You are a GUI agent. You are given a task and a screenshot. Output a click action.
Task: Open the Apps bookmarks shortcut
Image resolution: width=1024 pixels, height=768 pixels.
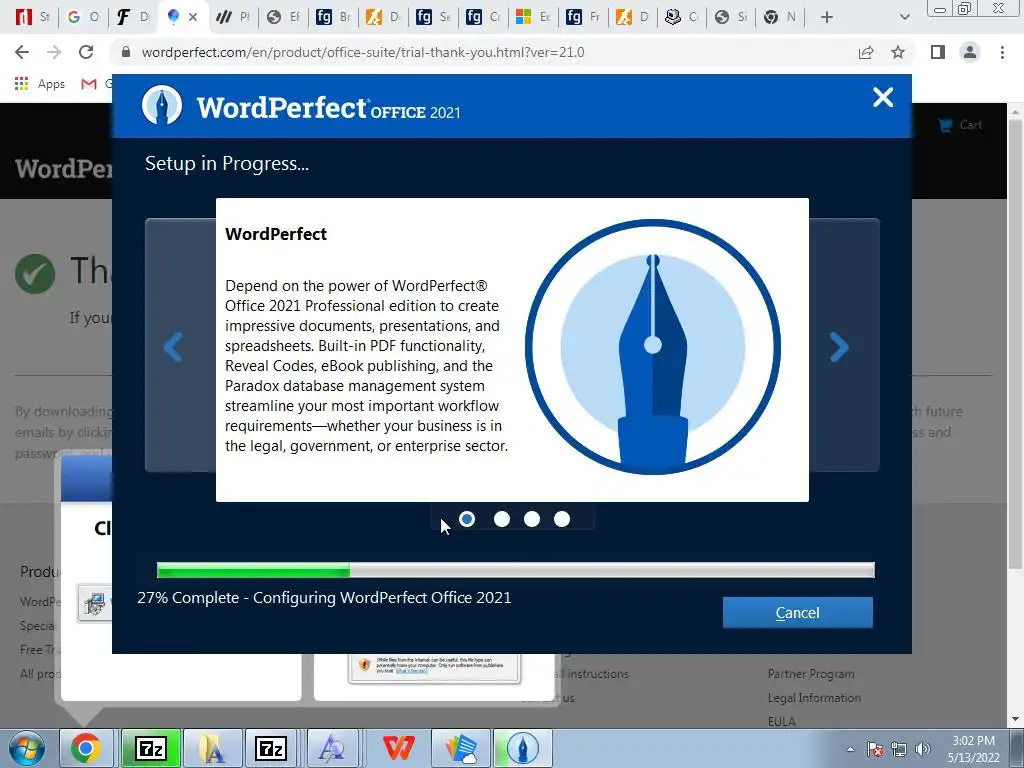coord(40,84)
